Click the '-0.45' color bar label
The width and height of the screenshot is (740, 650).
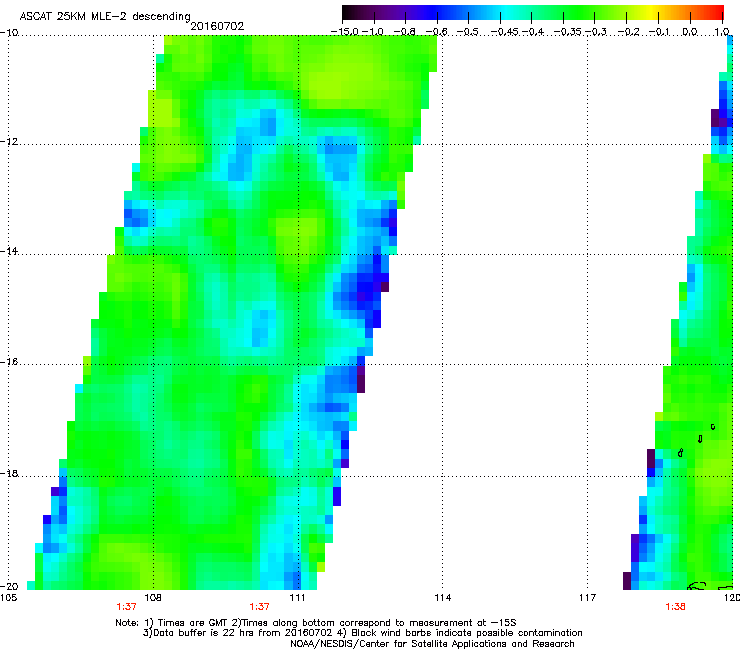[x=505, y=32]
